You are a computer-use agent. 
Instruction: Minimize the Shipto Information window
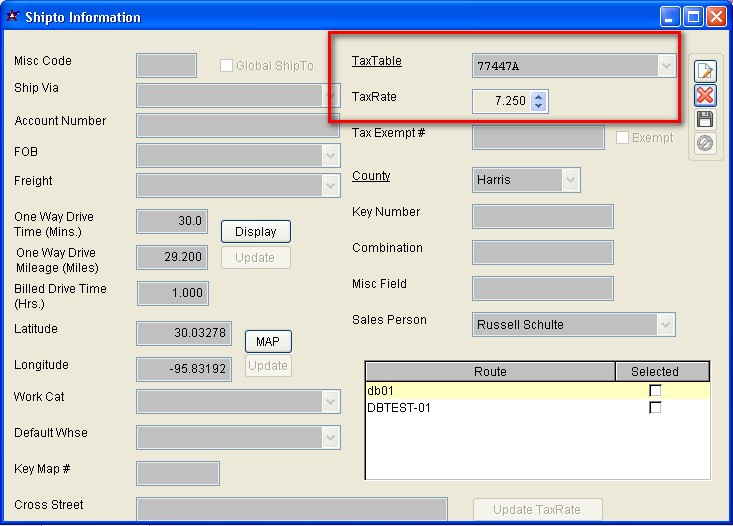[x=670, y=17]
